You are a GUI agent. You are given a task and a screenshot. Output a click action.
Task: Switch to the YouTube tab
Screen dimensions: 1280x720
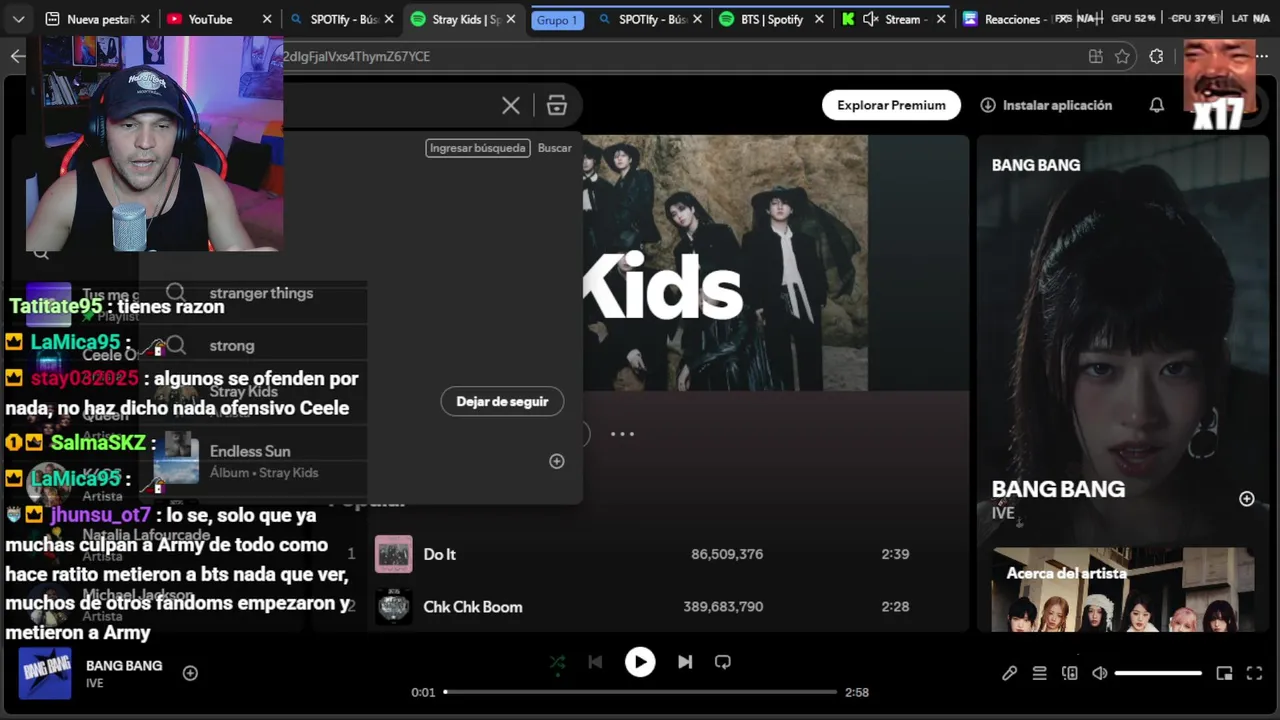[219, 19]
